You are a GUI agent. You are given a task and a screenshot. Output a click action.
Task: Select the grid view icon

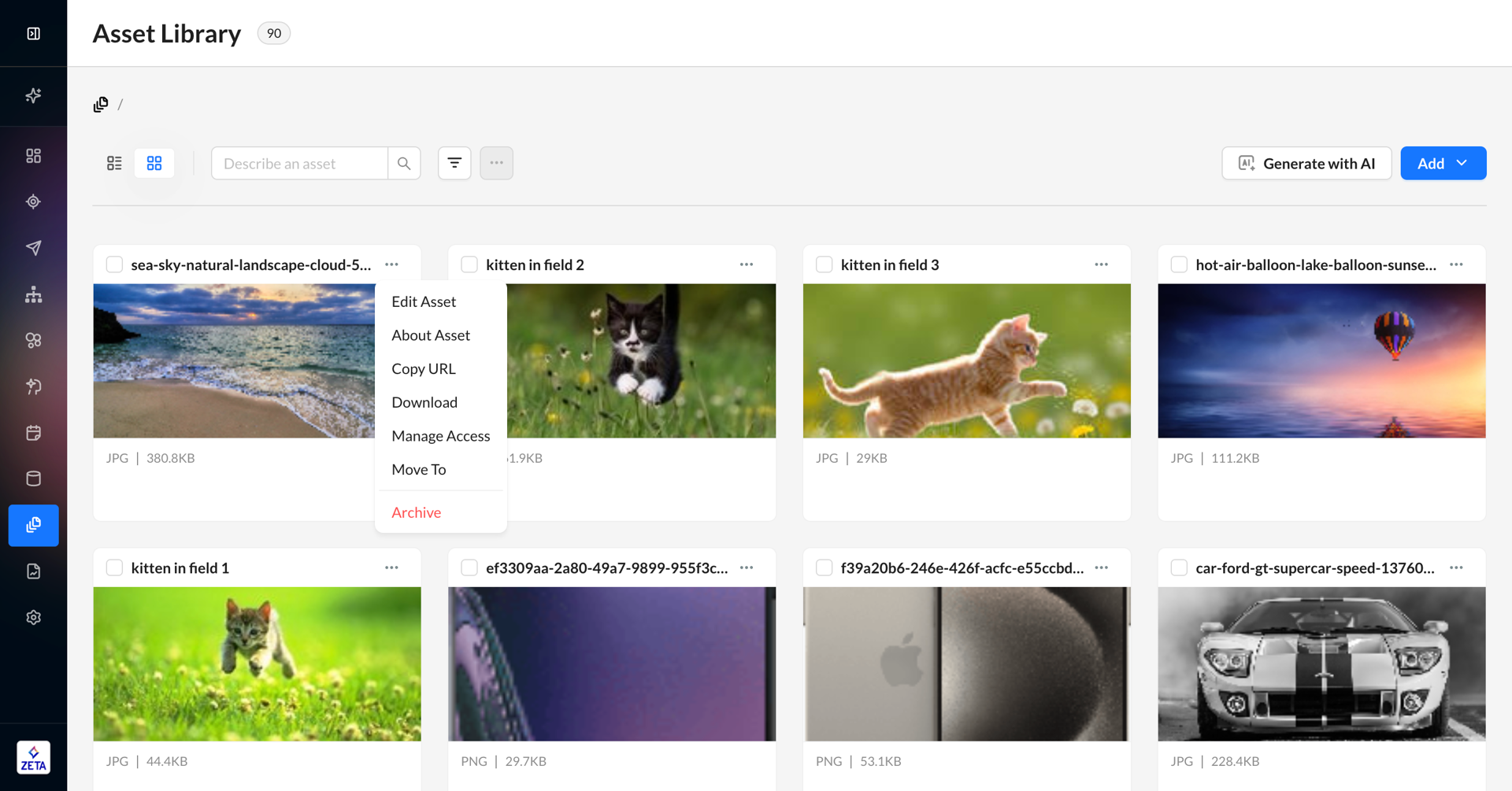pyautogui.click(x=154, y=163)
